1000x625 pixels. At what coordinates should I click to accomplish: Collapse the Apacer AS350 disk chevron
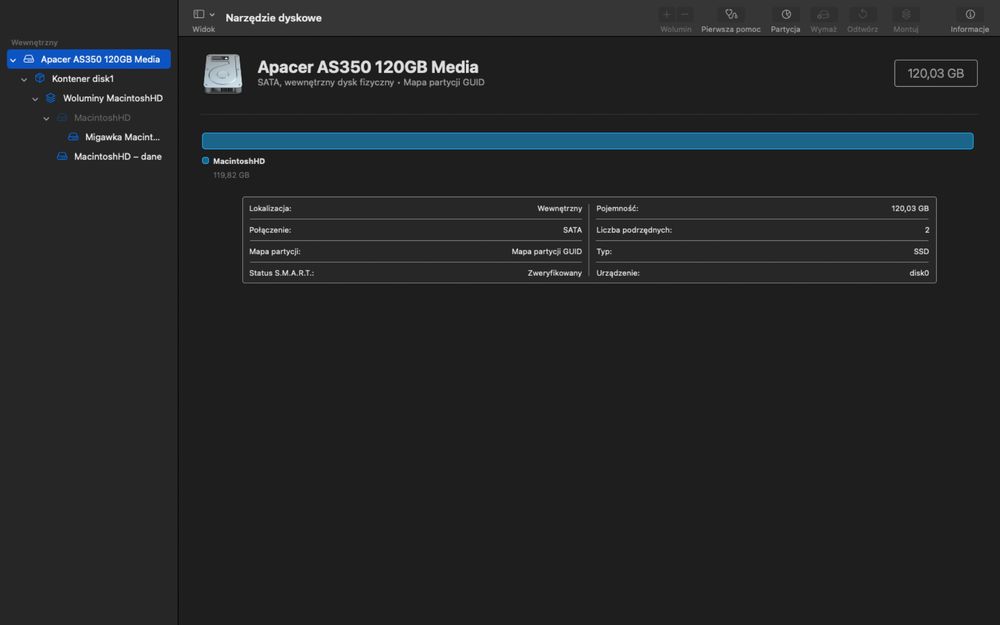point(13,60)
